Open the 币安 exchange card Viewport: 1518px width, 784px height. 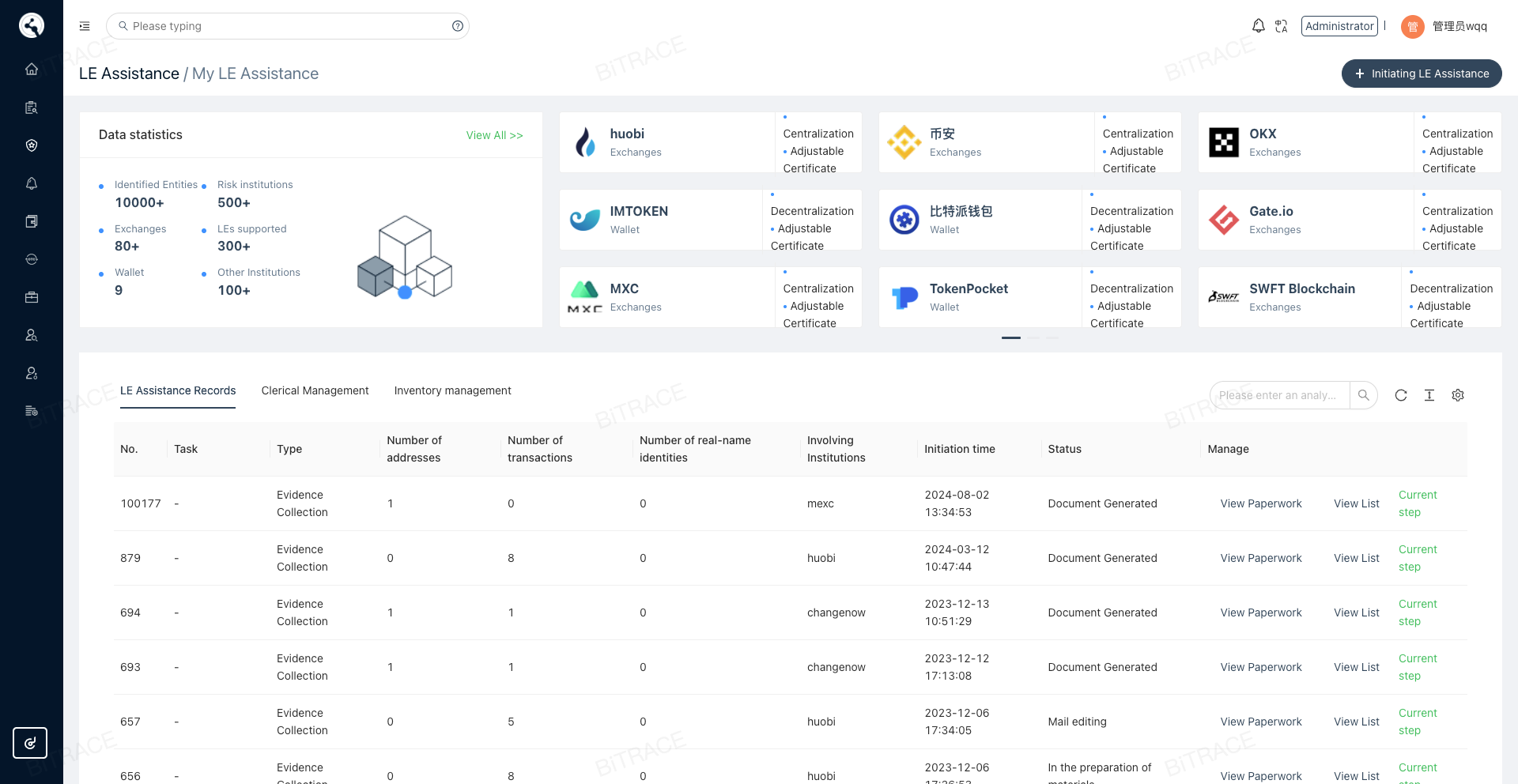pos(1030,142)
